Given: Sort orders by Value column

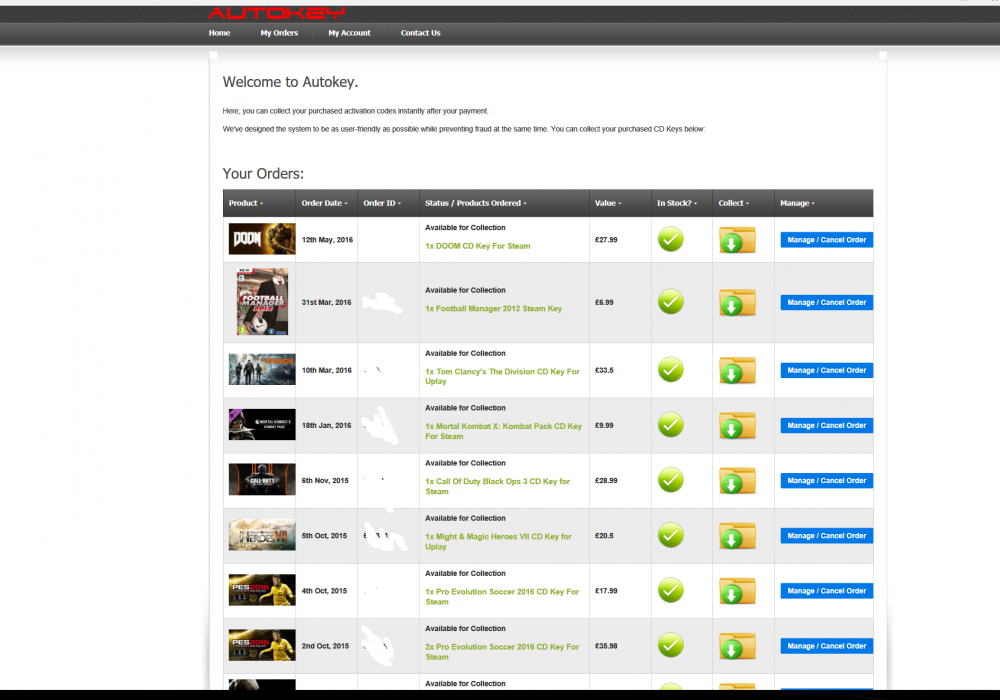Looking at the screenshot, I should click(x=608, y=203).
